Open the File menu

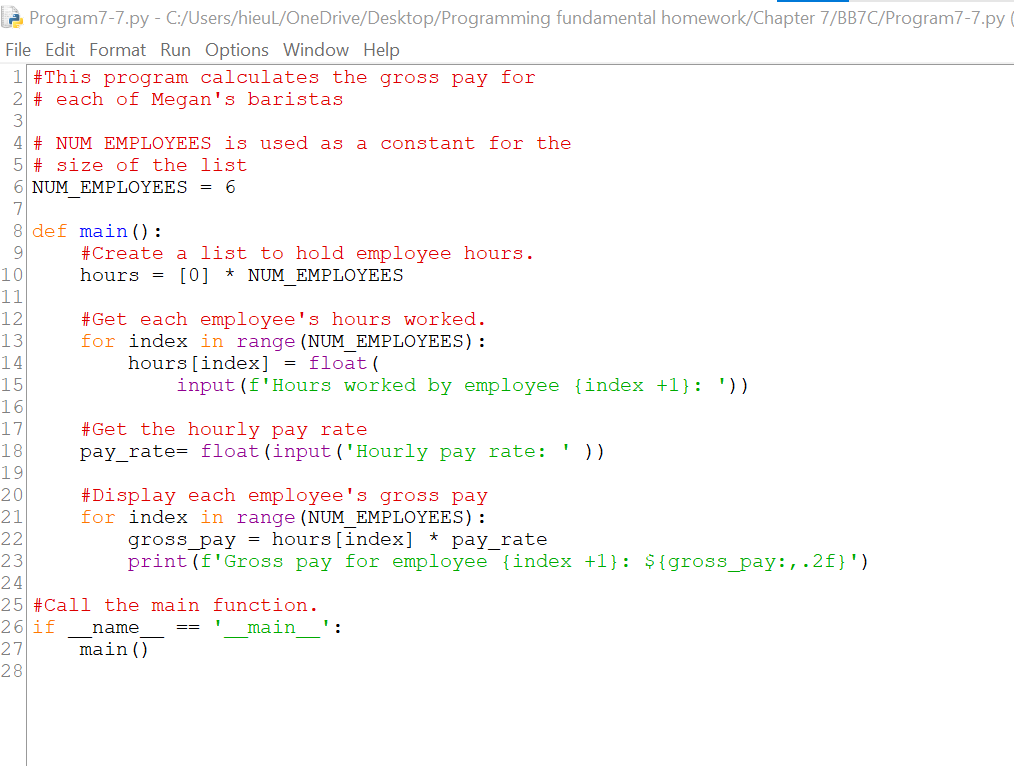pos(18,49)
